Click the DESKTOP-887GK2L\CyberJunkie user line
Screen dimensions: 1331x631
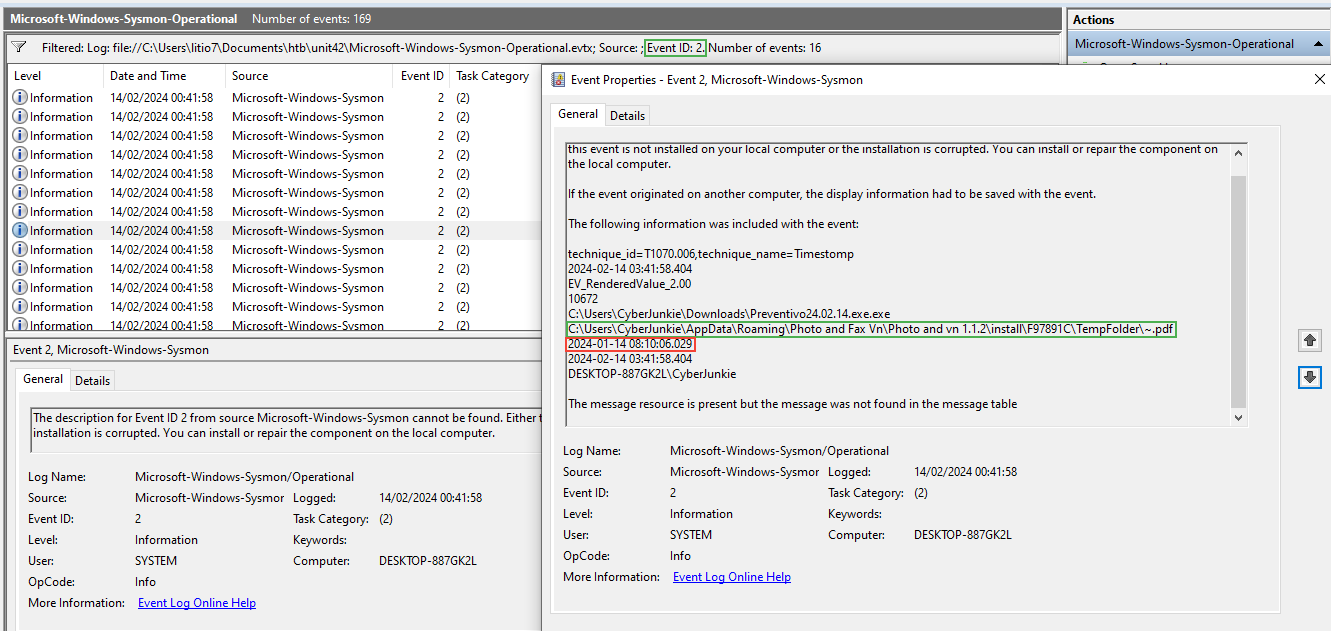point(652,374)
